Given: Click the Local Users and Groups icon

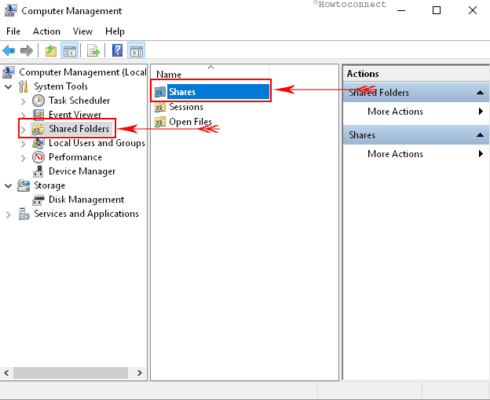Looking at the screenshot, I should [38, 143].
